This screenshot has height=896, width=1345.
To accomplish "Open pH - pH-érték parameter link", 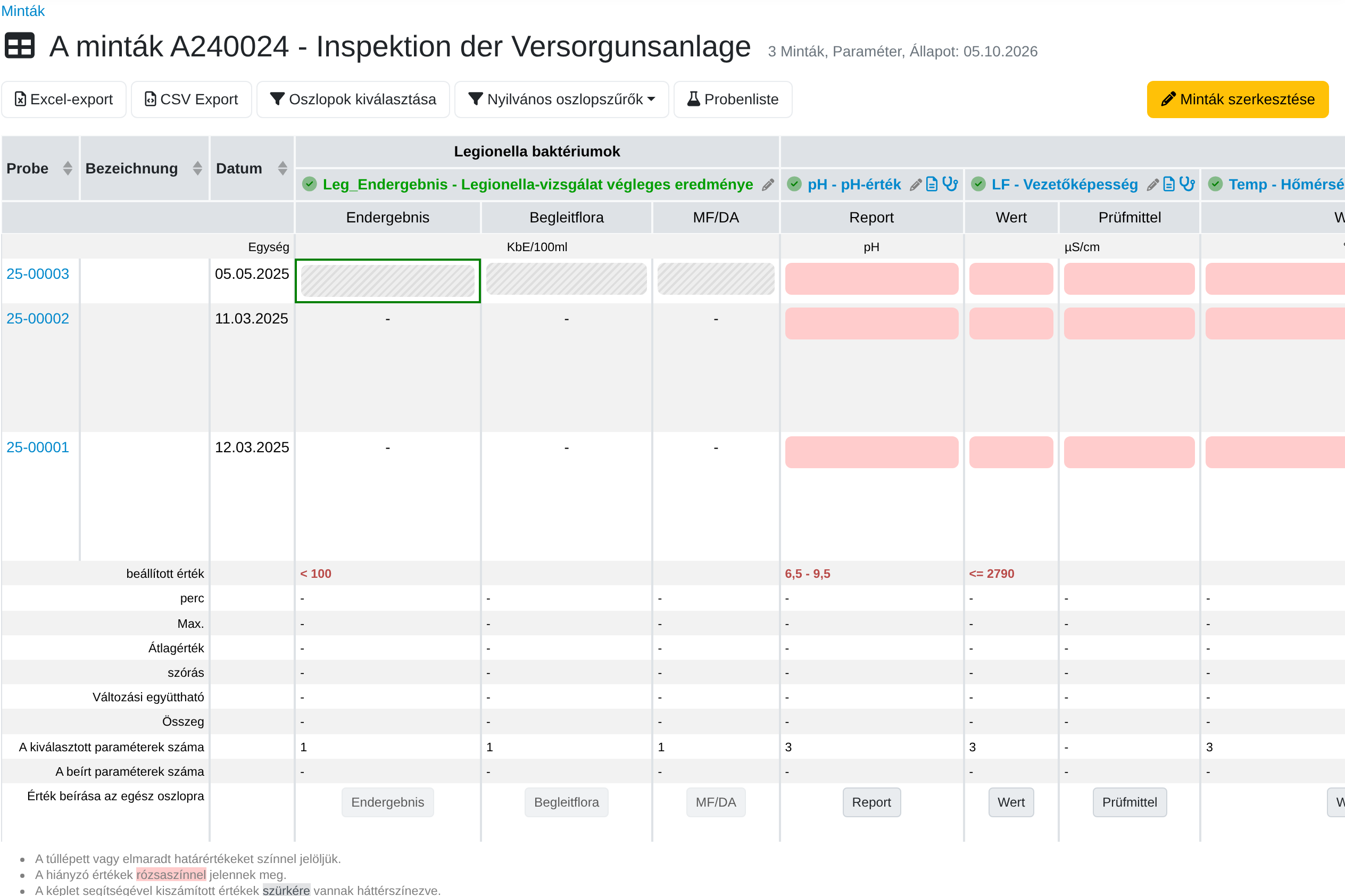I will click(854, 185).
